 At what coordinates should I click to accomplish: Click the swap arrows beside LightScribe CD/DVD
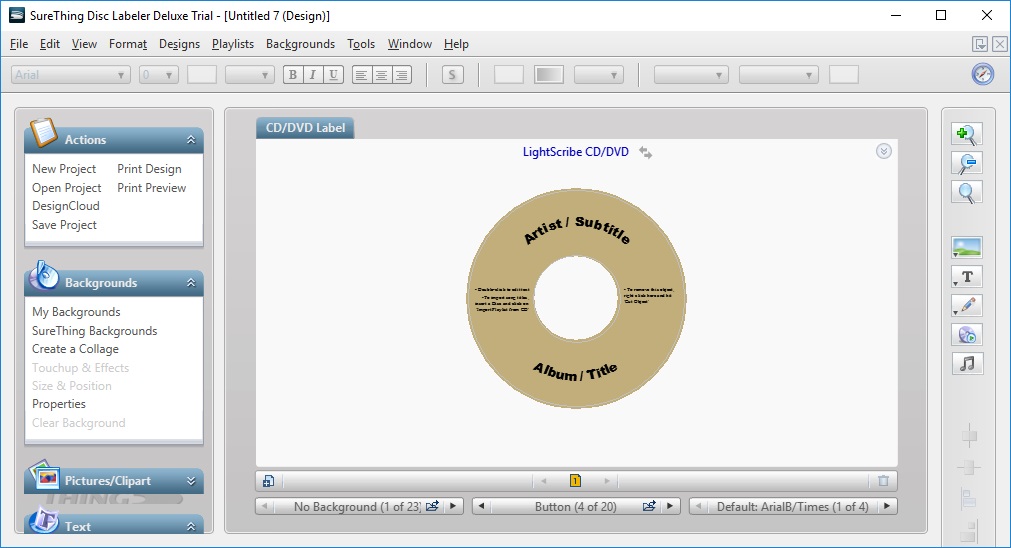click(645, 152)
